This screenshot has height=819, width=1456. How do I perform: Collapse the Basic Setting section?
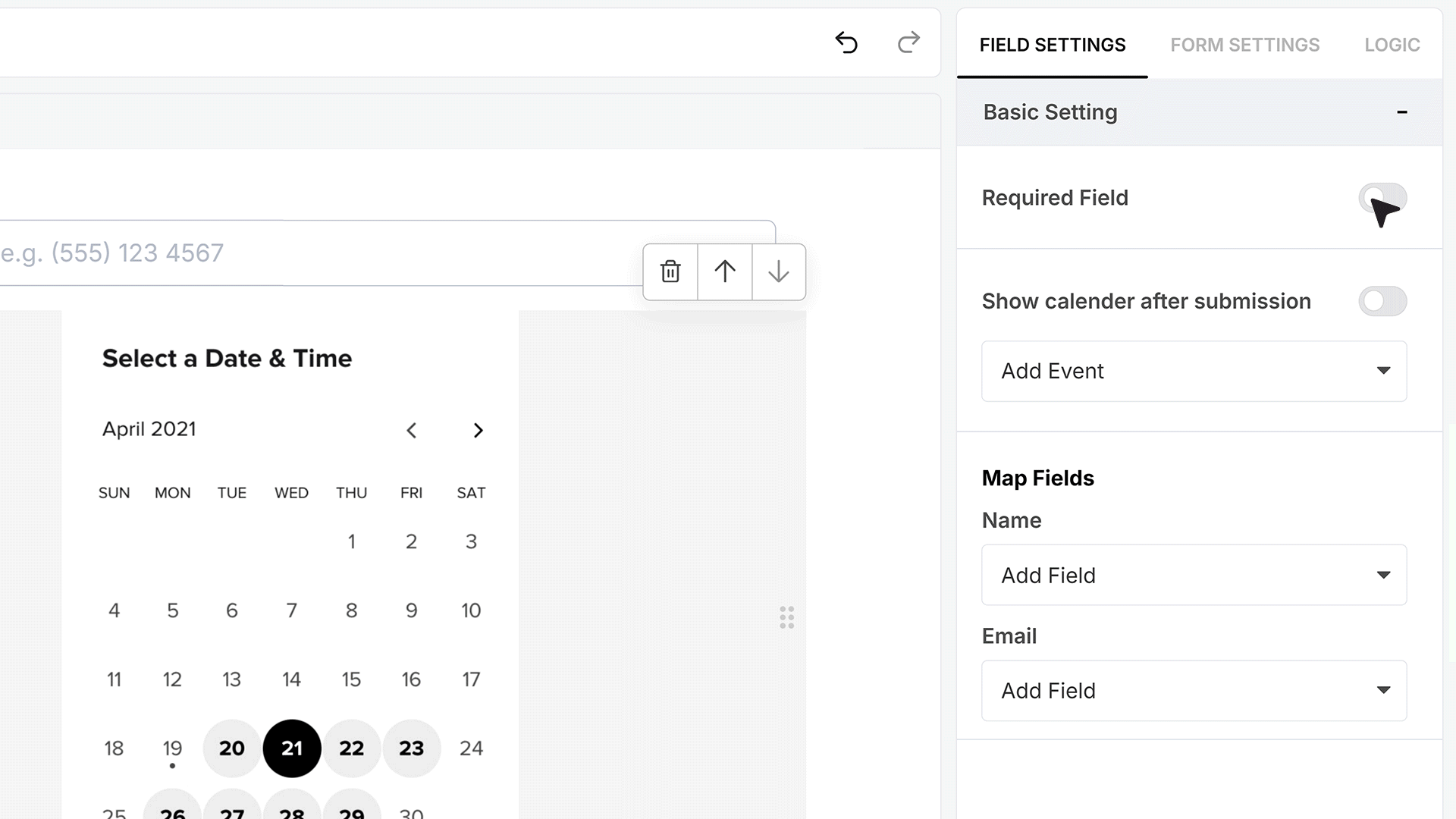coord(1402,112)
